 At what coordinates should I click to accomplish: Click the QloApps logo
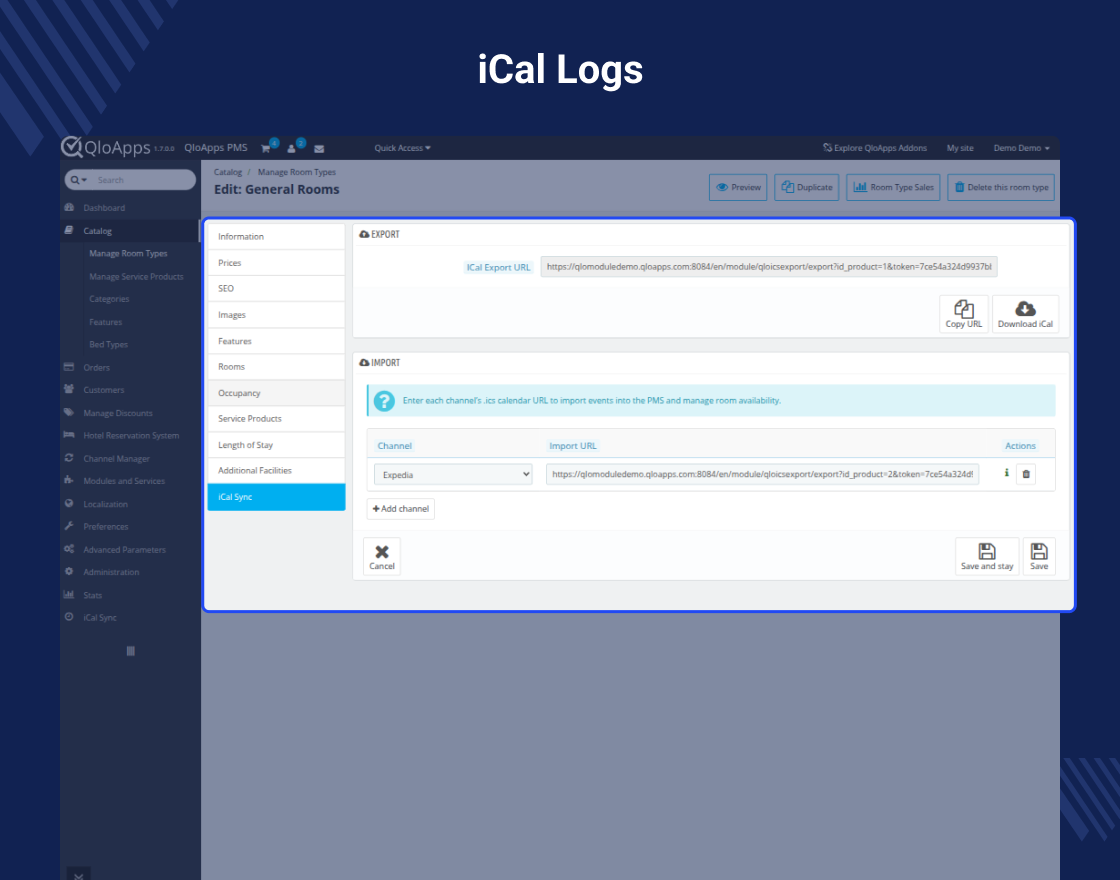click(x=106, y=147)
